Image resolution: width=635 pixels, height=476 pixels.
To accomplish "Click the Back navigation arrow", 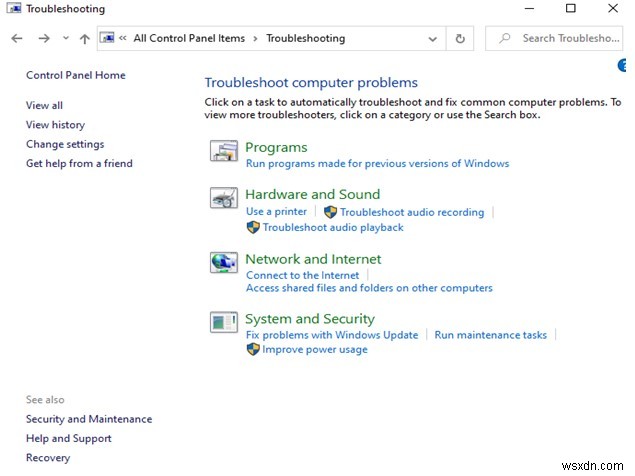I will click(17, 38).
